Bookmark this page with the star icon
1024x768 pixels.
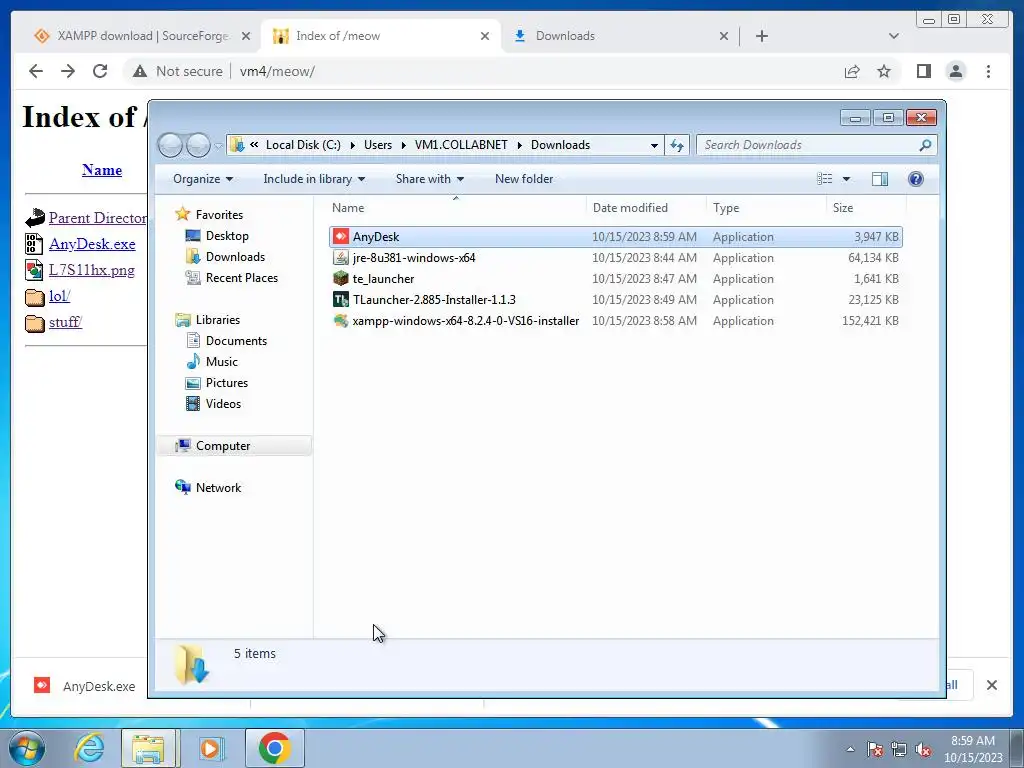point(884,71)
